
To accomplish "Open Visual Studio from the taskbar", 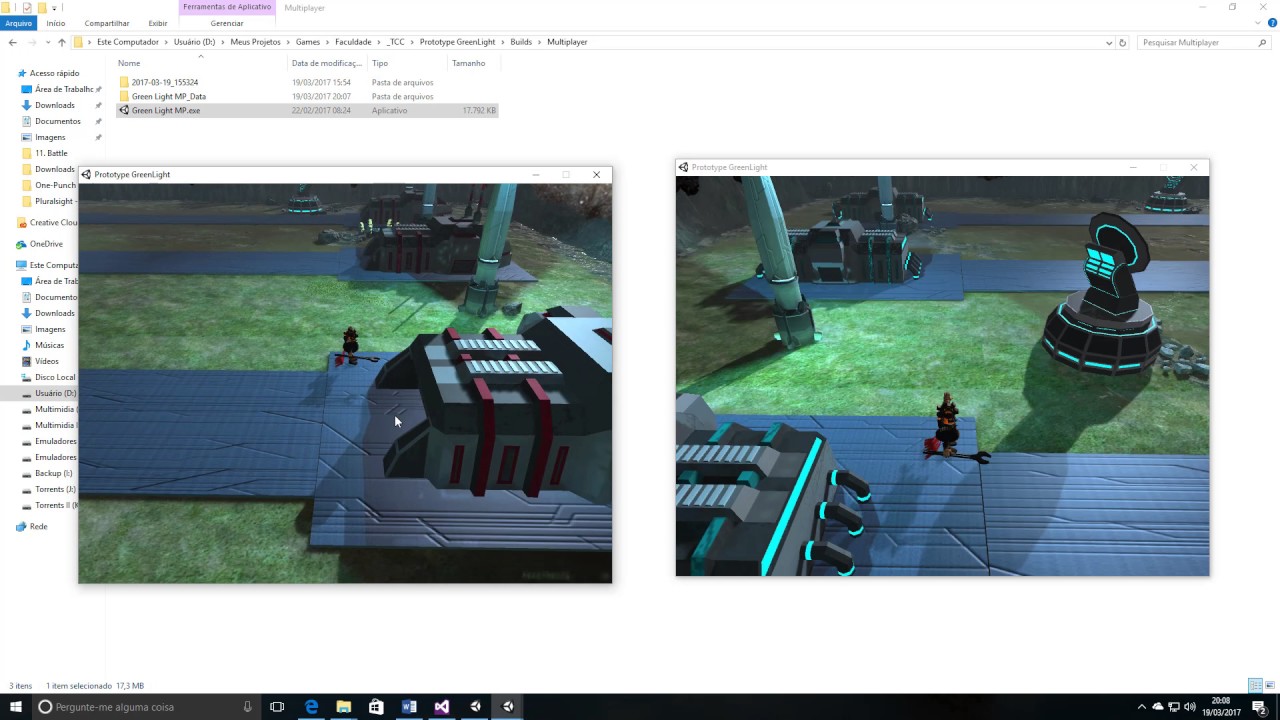I will click(442, 706).
